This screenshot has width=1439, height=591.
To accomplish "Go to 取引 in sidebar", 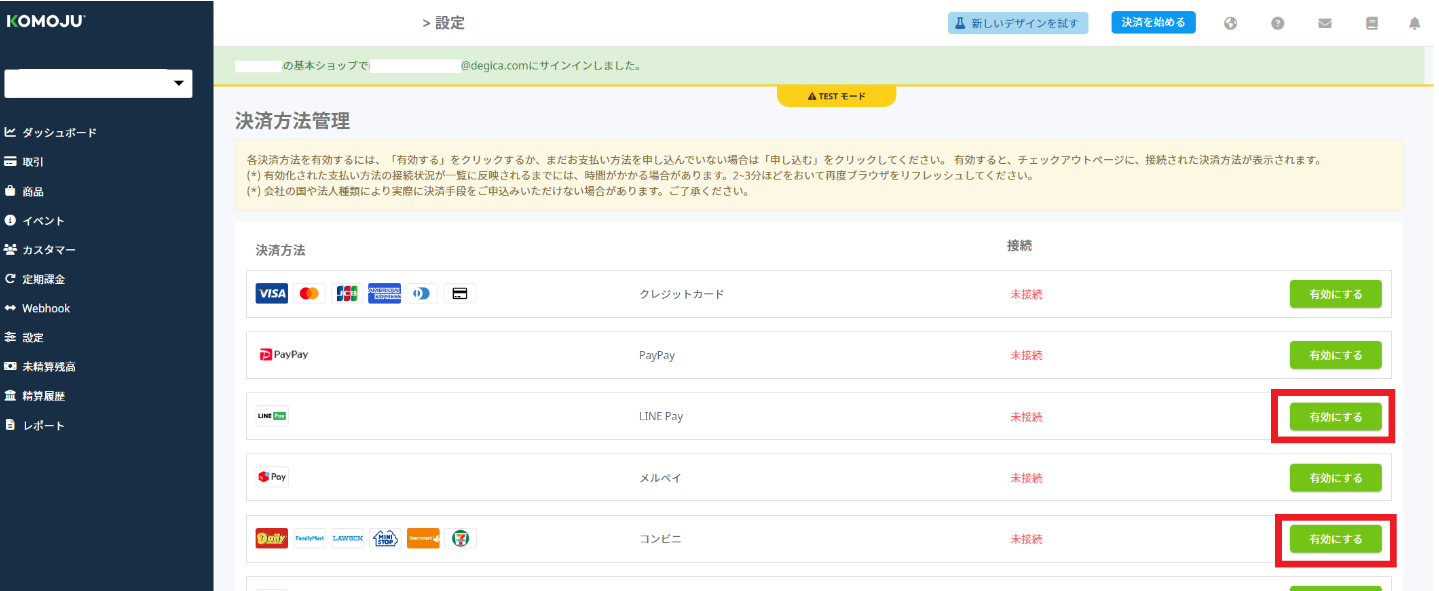I will tap(33, 162).
